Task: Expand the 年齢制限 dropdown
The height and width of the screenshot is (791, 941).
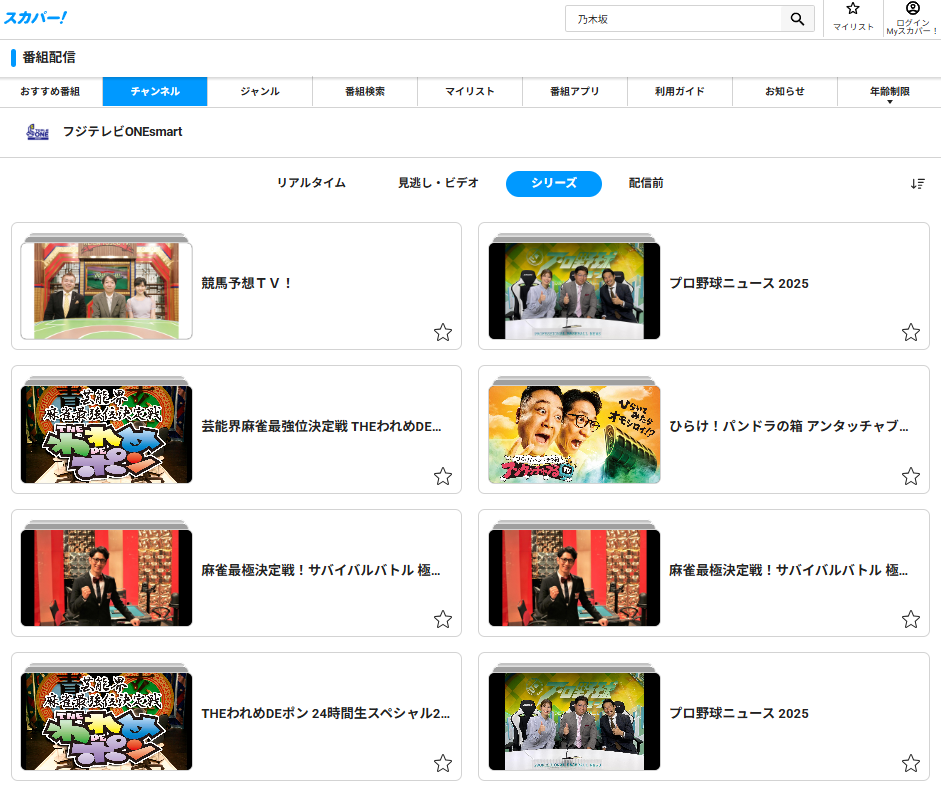Action: (x=889, y=92)
